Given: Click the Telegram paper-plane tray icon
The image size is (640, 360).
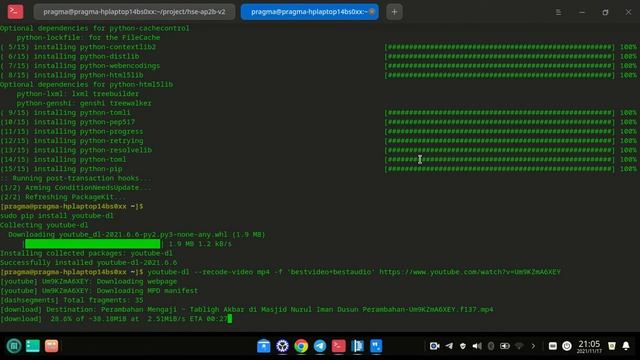Looking at the screenshot, I should click(x=449, y=346).
